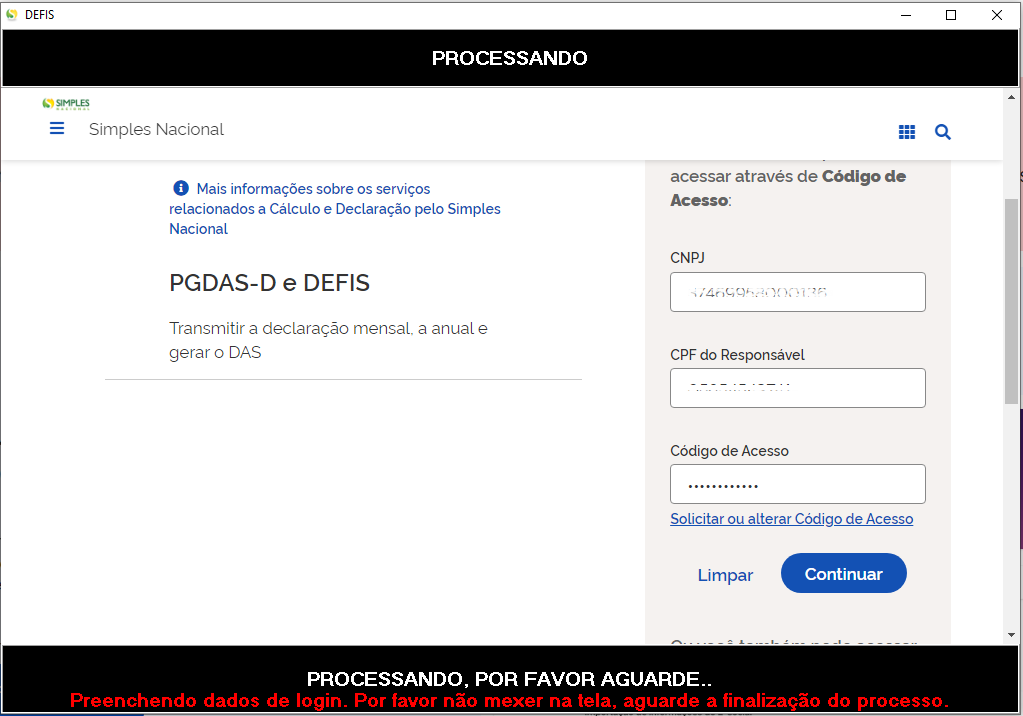The width and height of the screenshot is (1023, 716).
Task: Click the search magnifier icon
Action: 943,132
